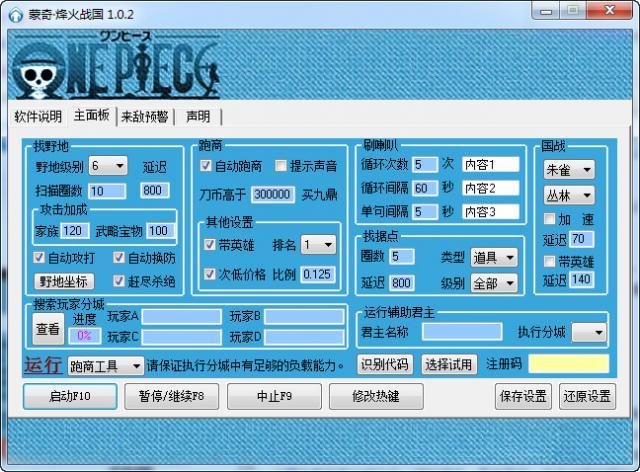
Task: Click the 玩家D input field
Action: click(304, 337)
